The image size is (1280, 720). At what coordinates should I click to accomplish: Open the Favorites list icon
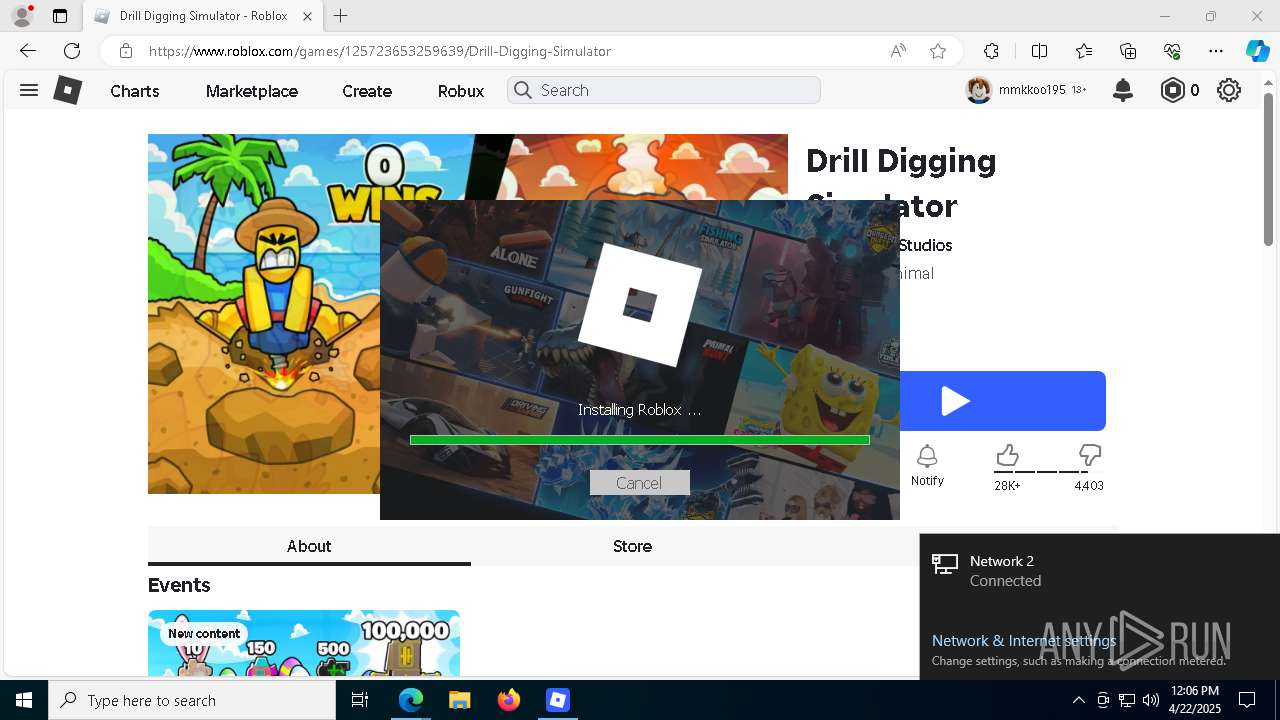coord(1084,51)
